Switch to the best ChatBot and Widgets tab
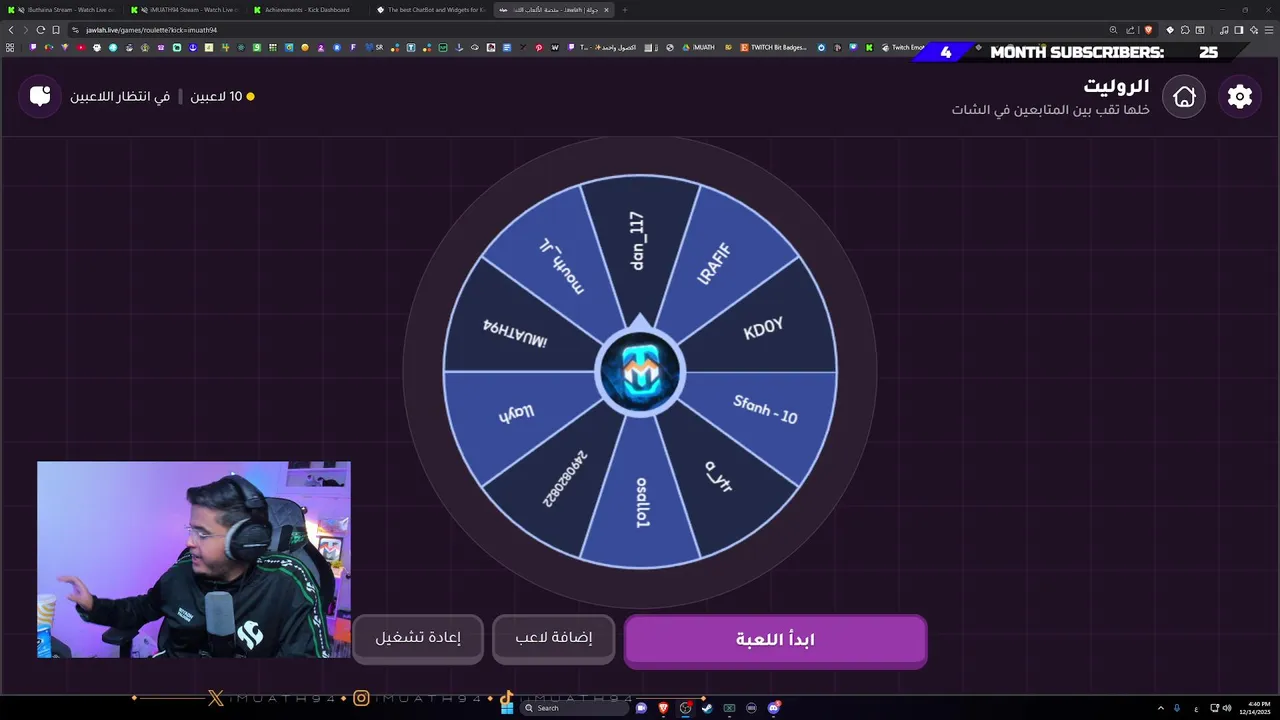The width and height of the screenshot is (1280, 720). pyautogui.click(x=430, y=10)
